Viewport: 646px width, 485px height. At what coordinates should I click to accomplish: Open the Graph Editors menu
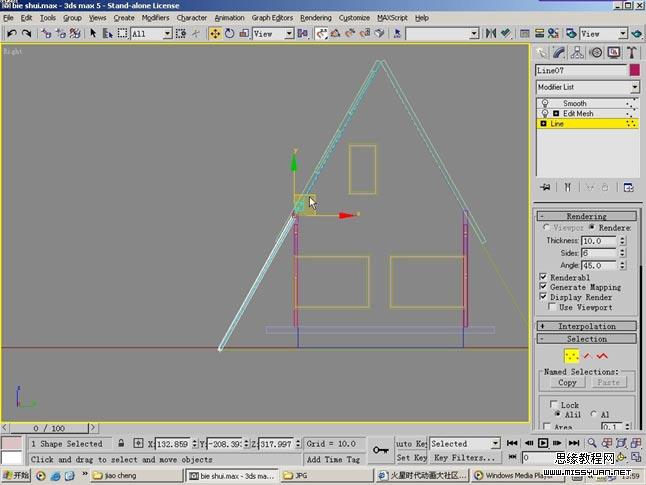click(x=272, y=18)
